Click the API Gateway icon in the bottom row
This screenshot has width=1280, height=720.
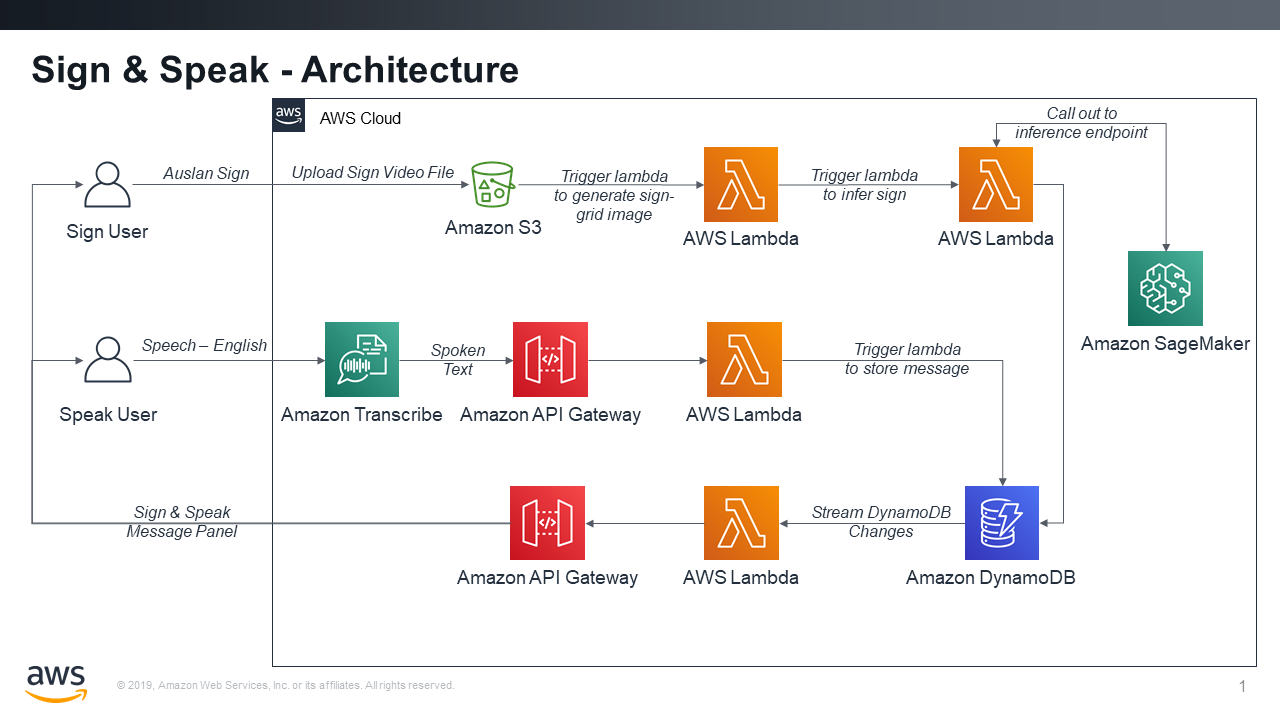point(547,523)
